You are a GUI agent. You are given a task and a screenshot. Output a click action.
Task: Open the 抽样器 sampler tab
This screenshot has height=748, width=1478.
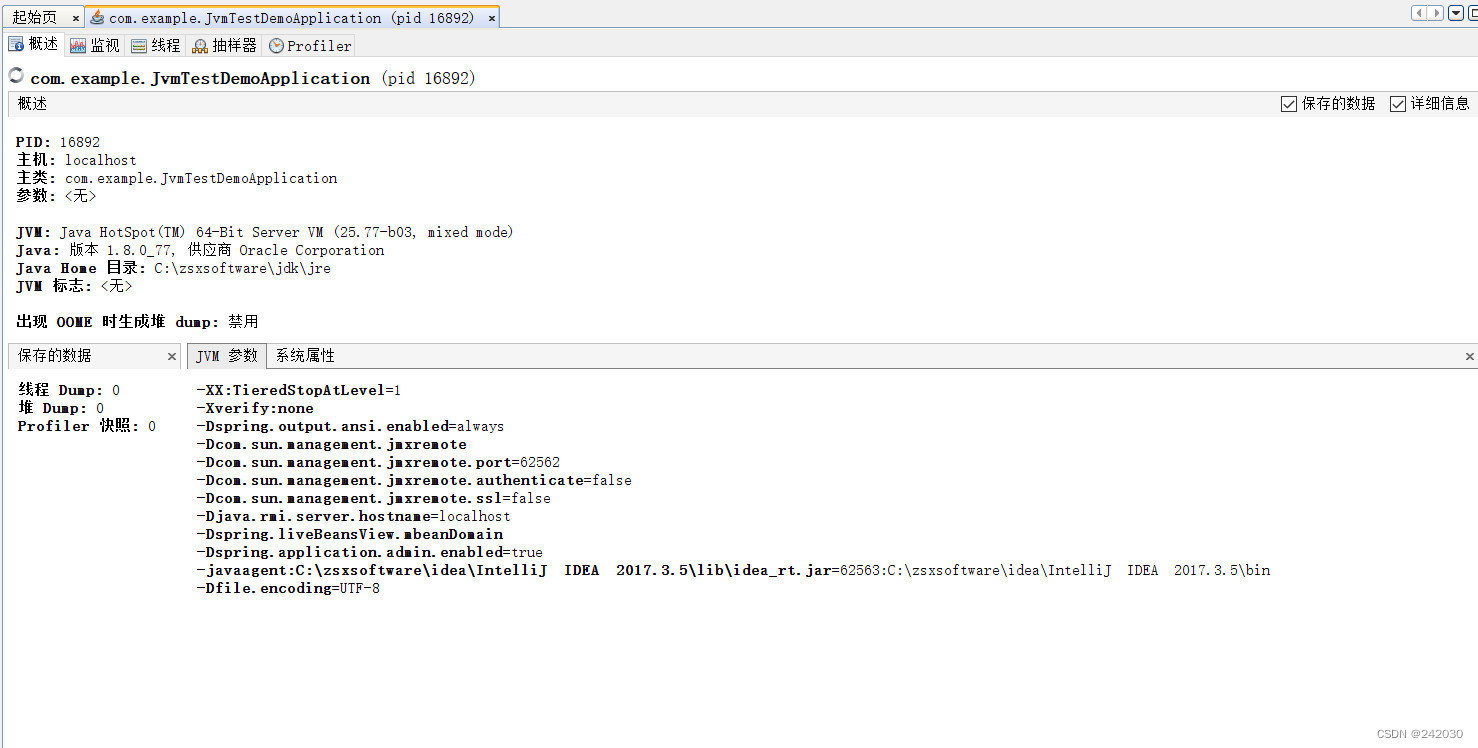pyautogui.click(x=225, y=45)
